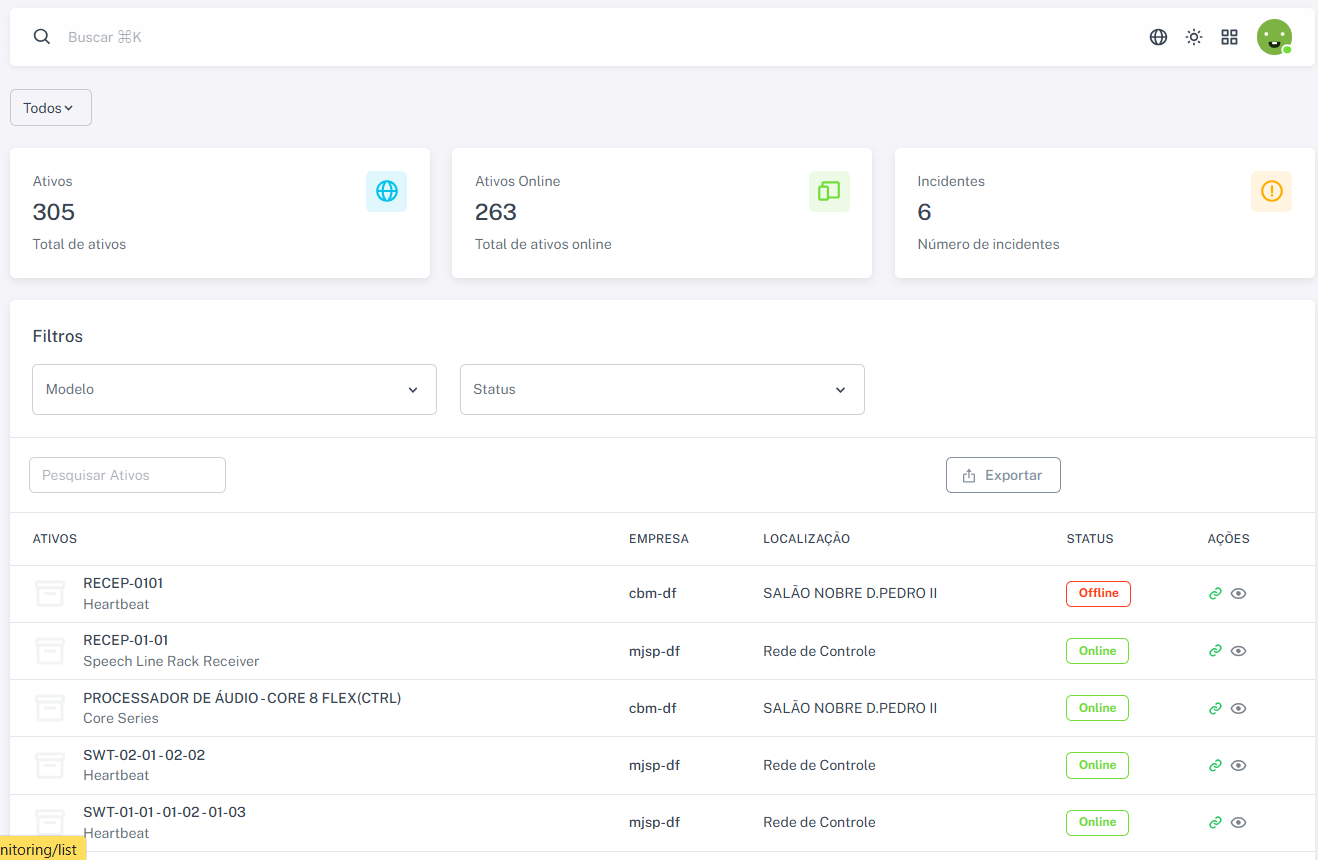
Task: Click the AÇÕES column header
Action: (x=1229, y=539)
